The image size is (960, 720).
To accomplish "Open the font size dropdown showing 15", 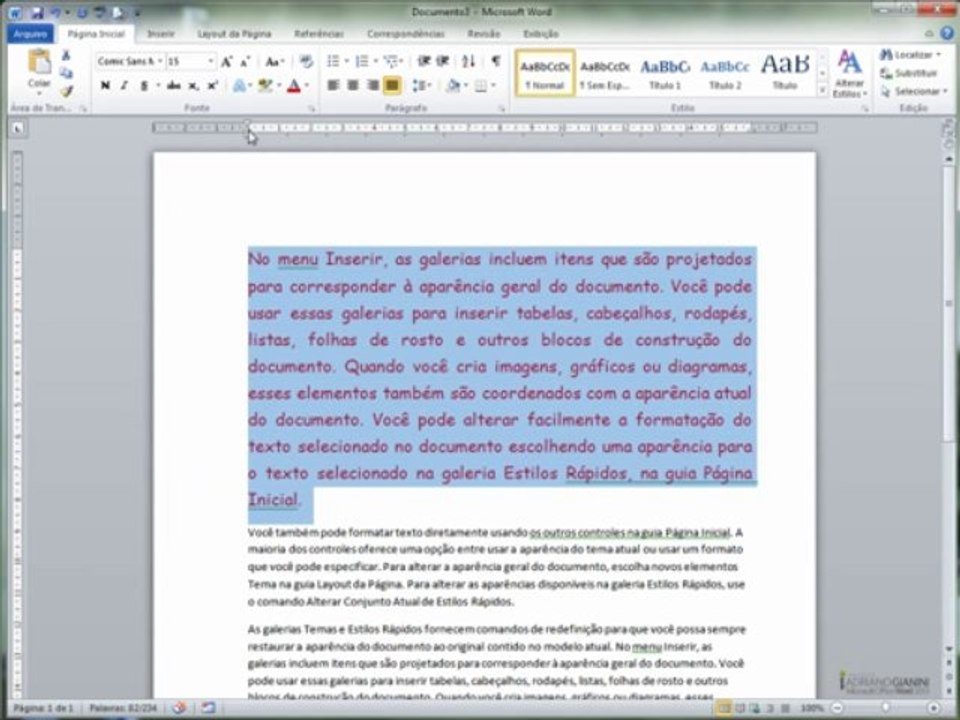I will 211,61.
